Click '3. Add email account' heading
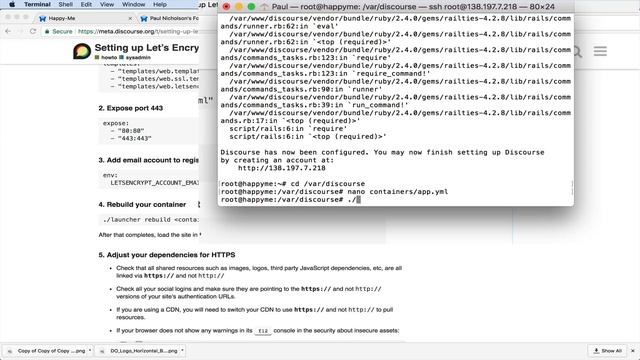Screen dimensions: 640x360 pos(149,160)
